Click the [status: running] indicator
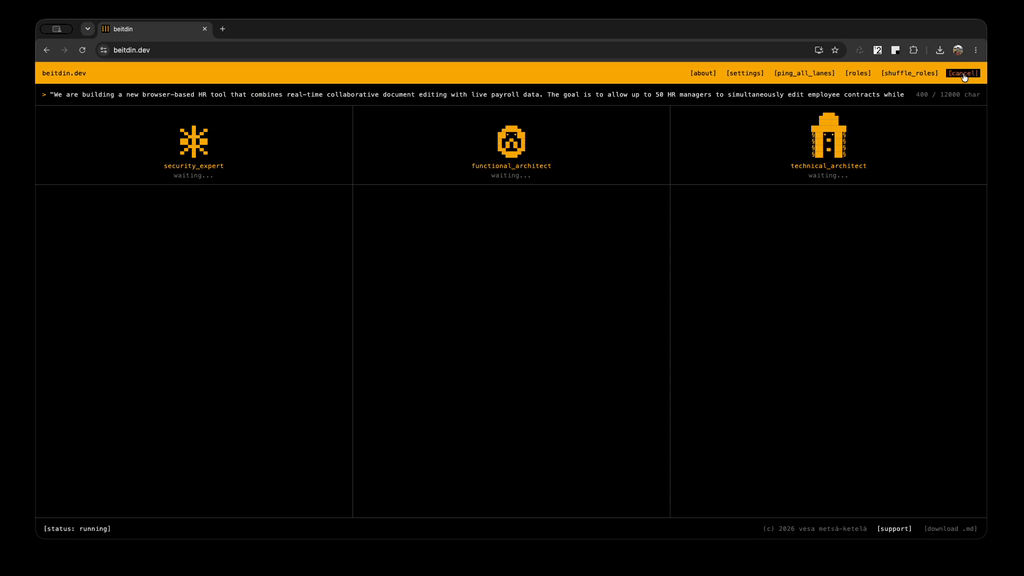This screenshot has width=1024, height=576. click(77, 529)
